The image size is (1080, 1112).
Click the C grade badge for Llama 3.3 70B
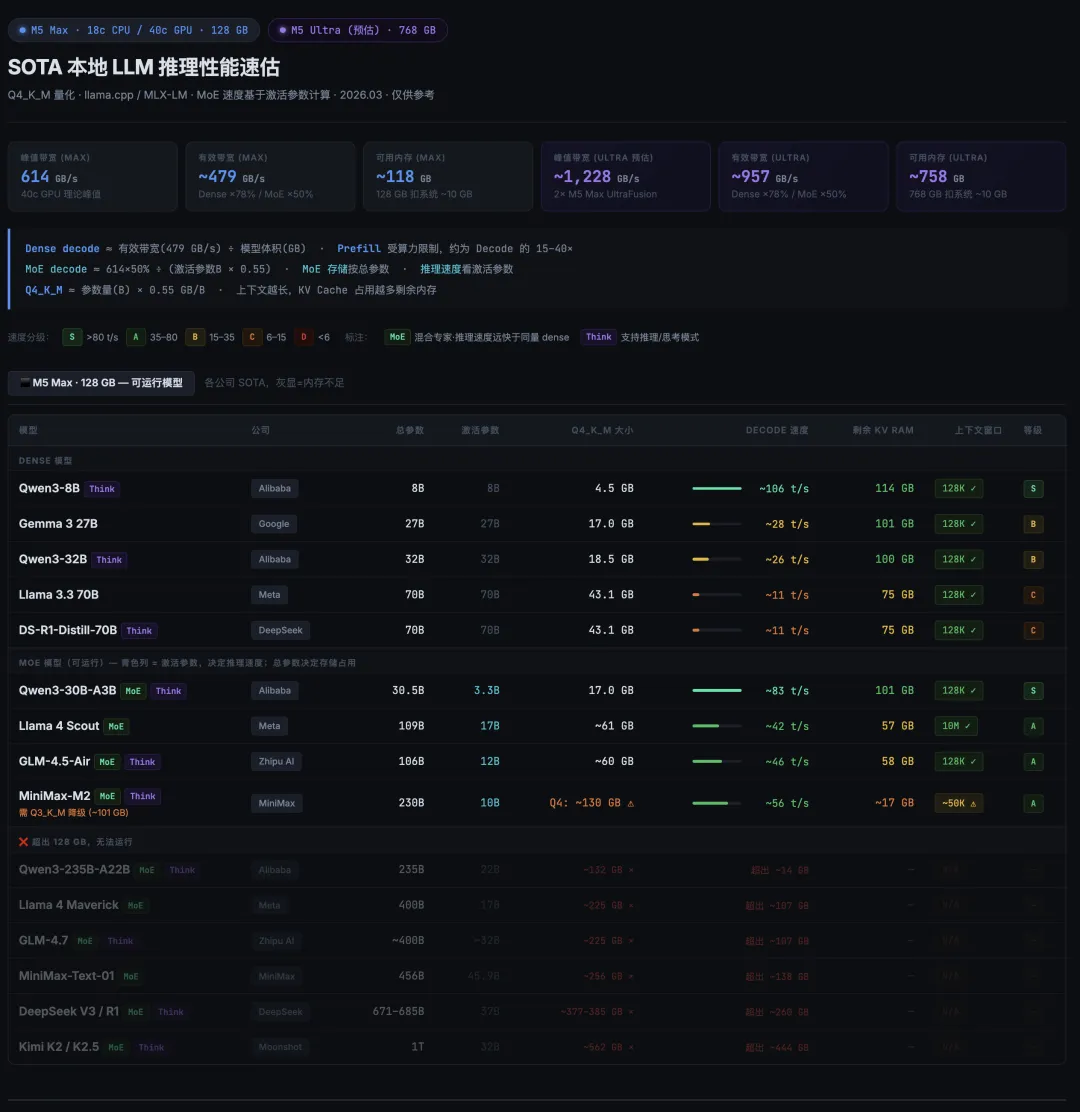(x=1033, y=594)
